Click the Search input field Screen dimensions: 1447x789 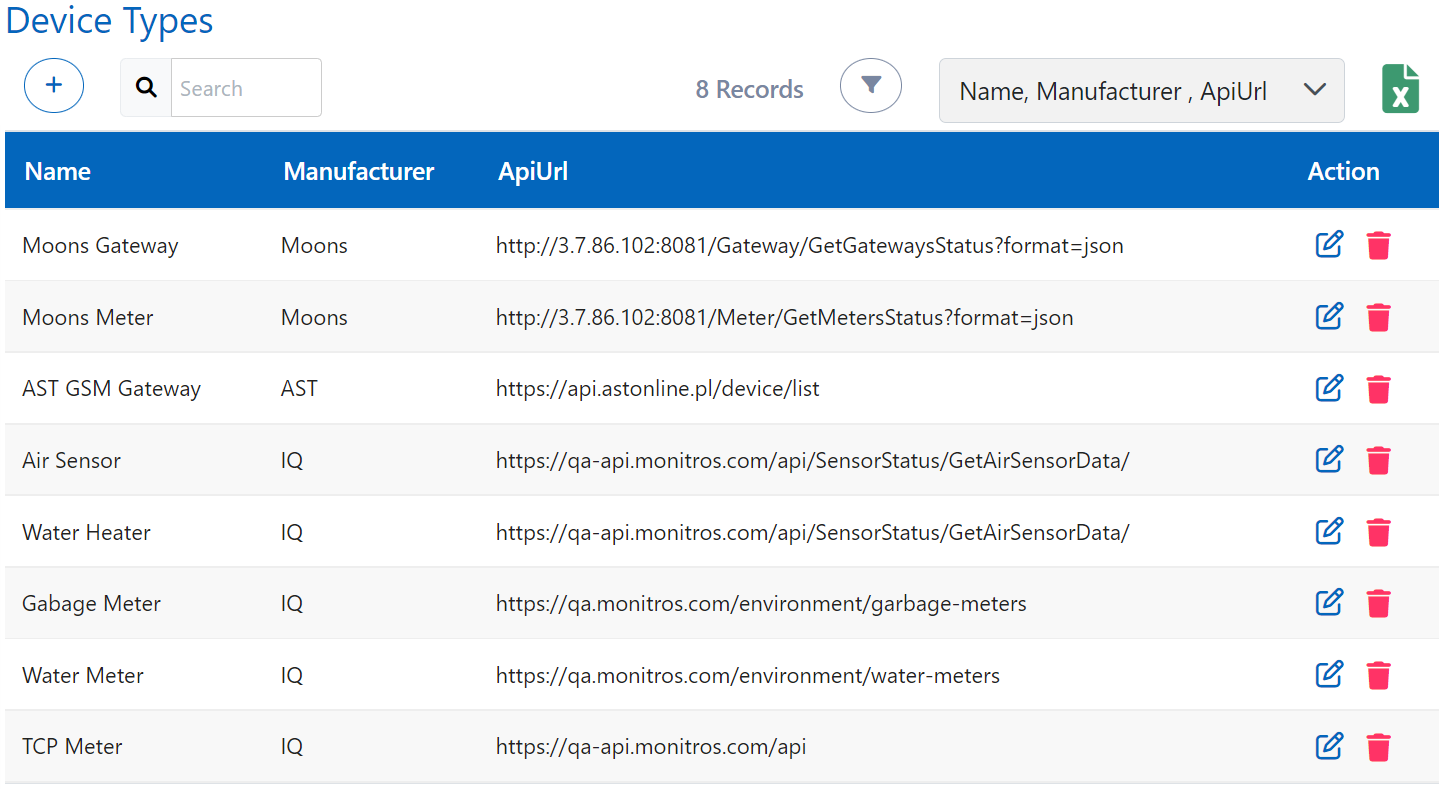coord(245,88)
